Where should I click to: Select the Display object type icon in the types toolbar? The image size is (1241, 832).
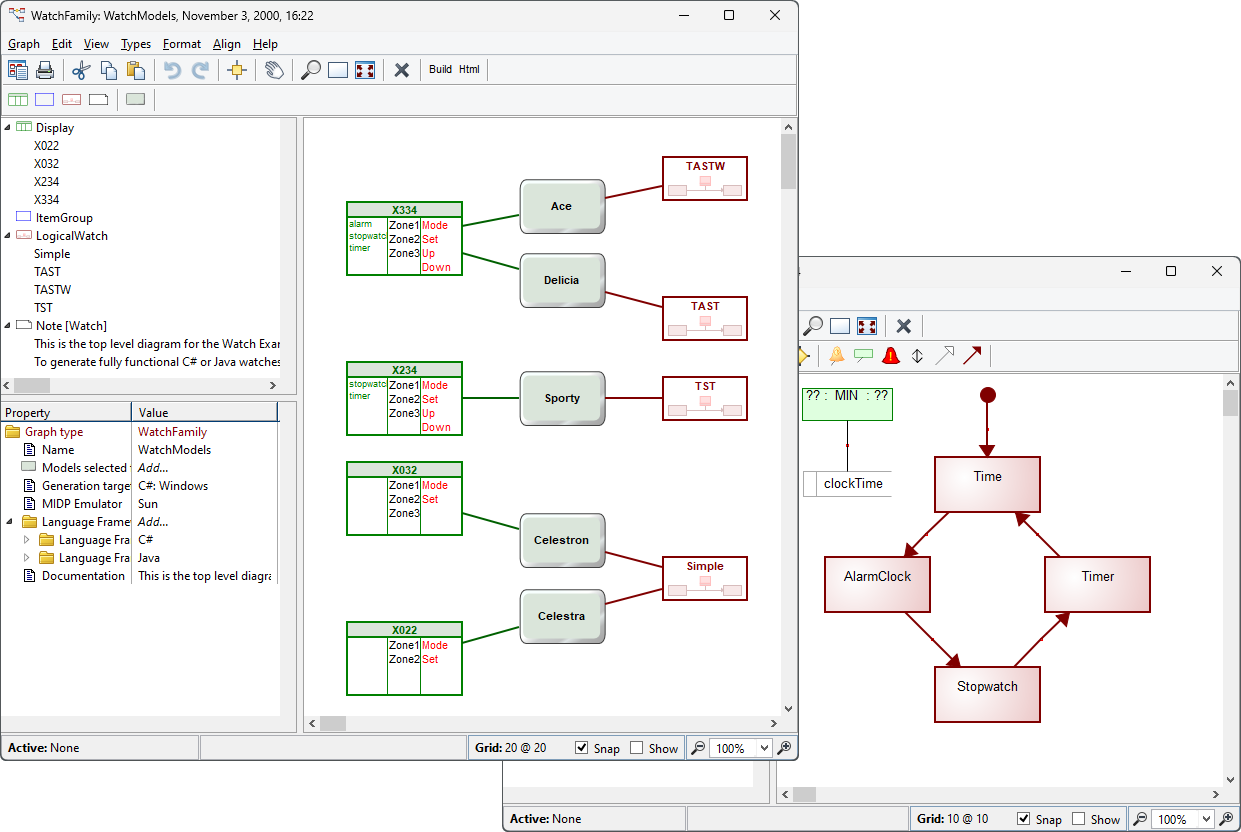coord(17,99)
